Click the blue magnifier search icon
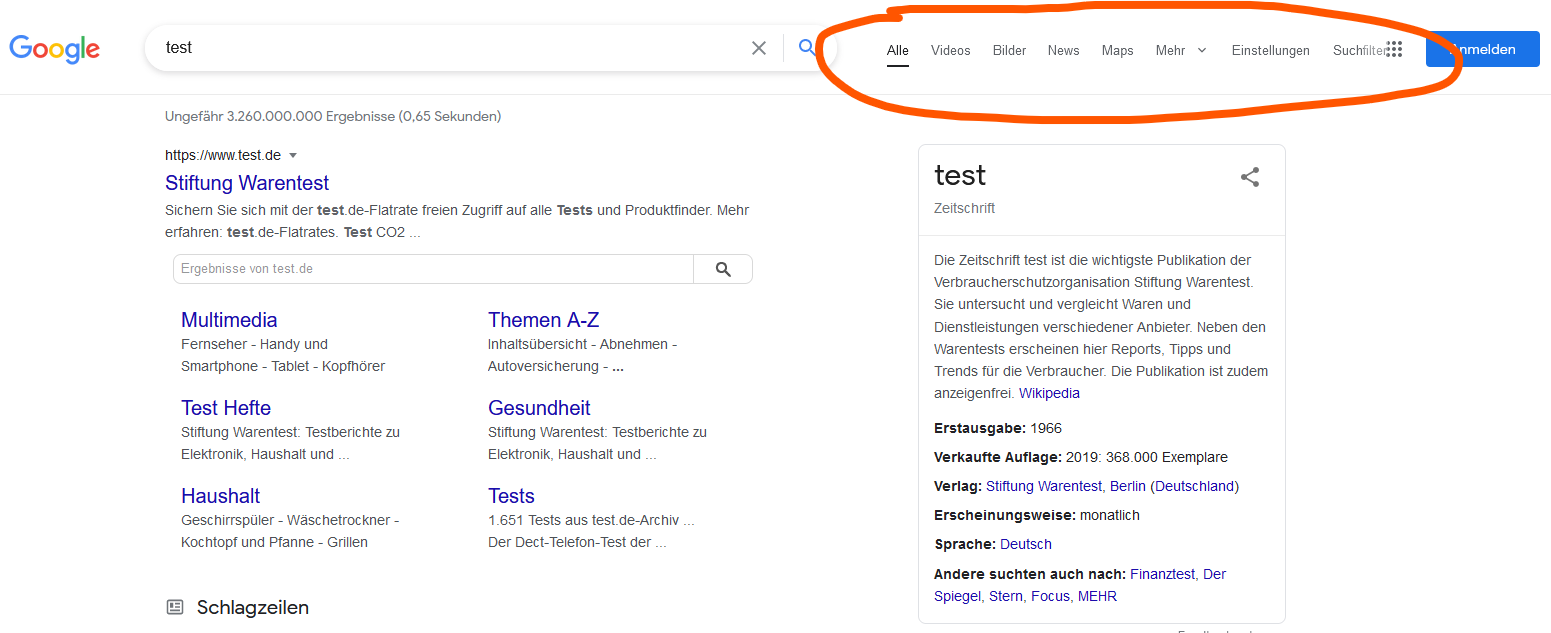Viewport: 1551px width, 633px height. [x=807, y=47]
